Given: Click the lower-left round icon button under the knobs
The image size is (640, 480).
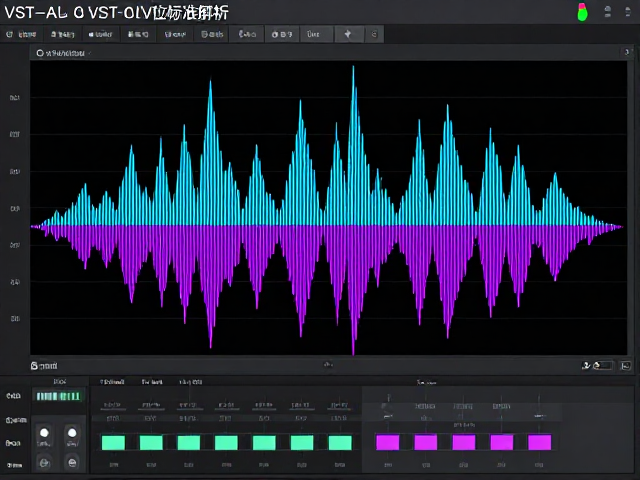Looking at the screenshot, I should pyautogui.click(x=44, y=463).
